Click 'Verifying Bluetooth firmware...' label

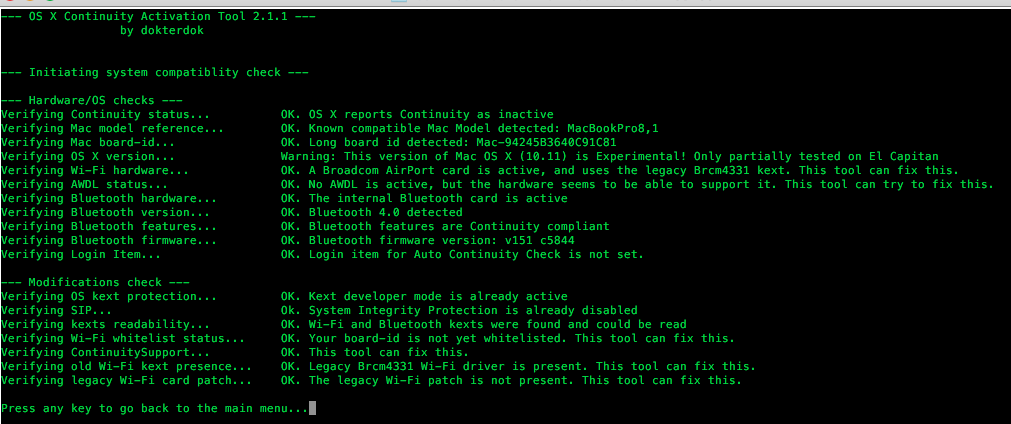pos(109,240)
